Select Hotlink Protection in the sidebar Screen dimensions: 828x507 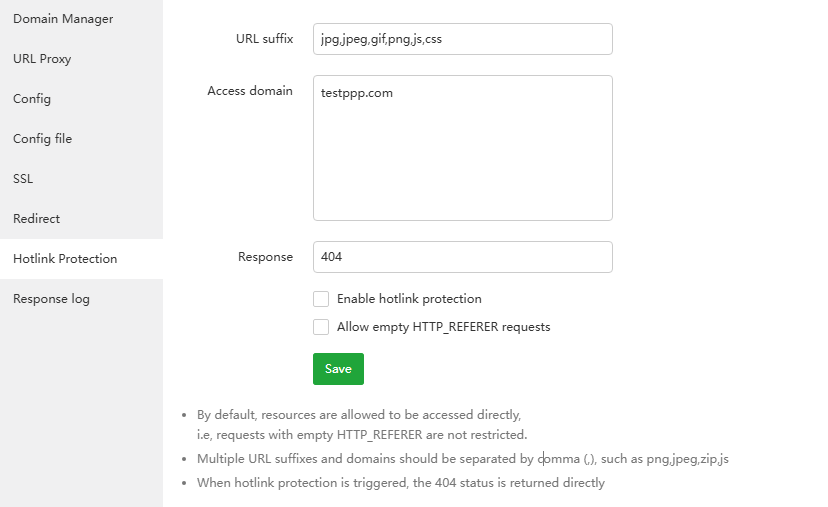[65, 259]
